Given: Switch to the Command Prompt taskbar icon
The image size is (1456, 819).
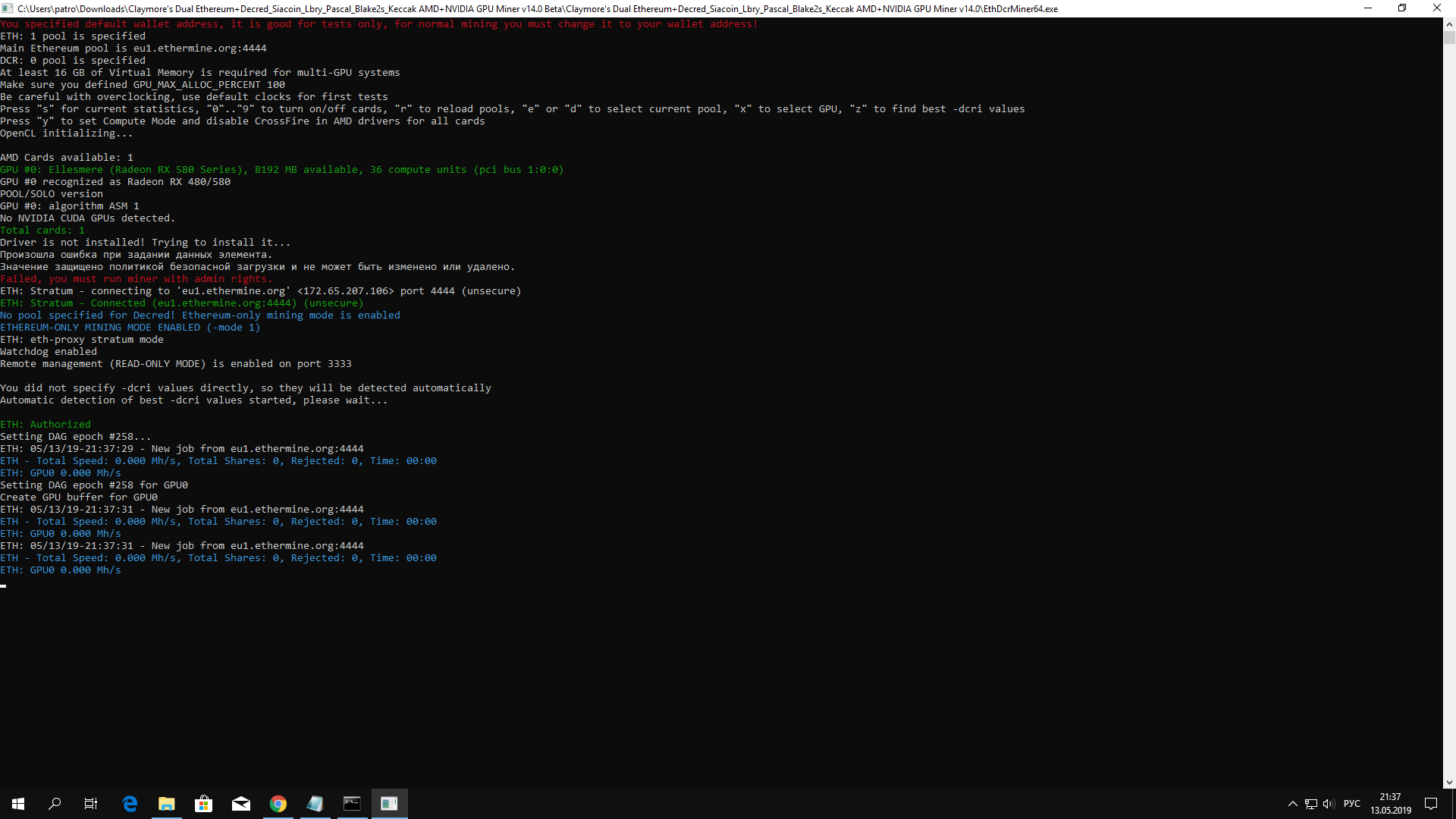Looking at the screenshot, I should click(x=353, y=804).
